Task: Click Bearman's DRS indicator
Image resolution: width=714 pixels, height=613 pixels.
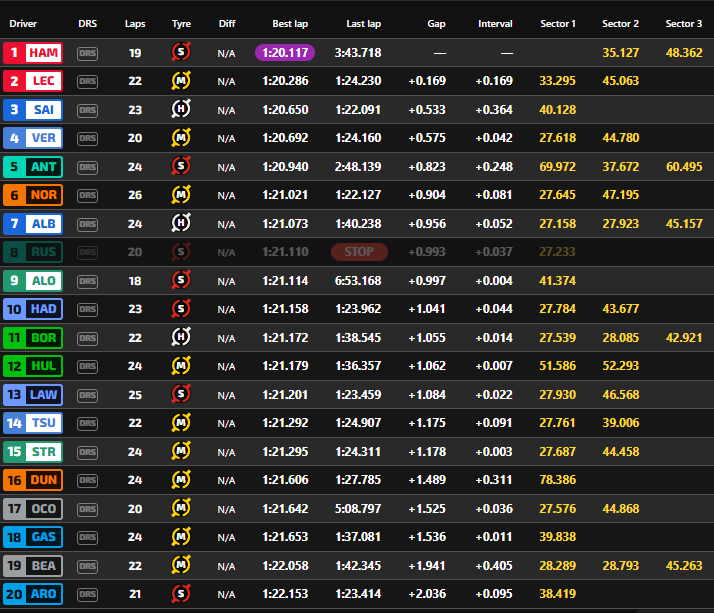Action: click(x=88, y=566)
